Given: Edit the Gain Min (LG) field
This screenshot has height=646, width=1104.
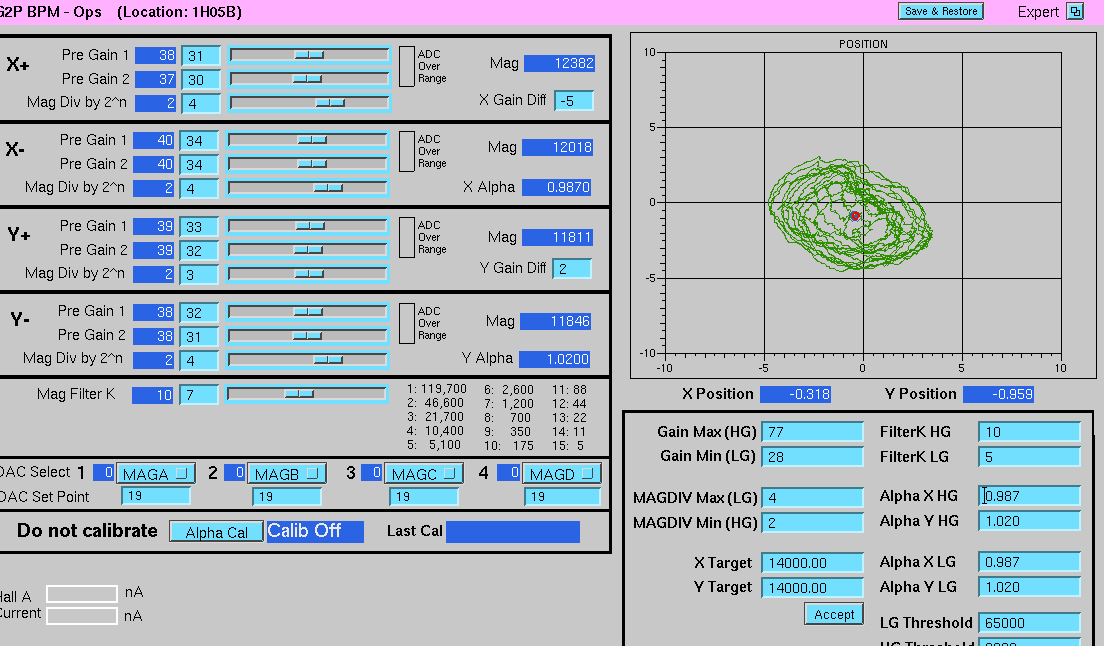Looking at the screenshot, I should [x=813, y=457].
